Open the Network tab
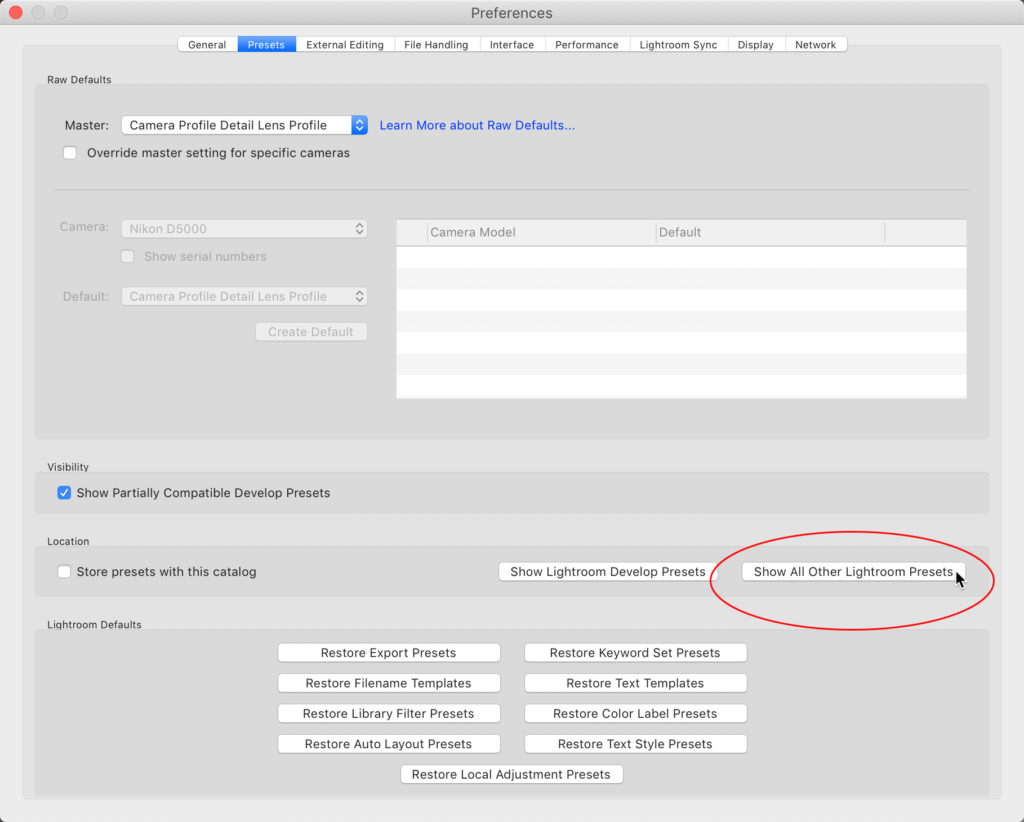The height and width of the screenshot is (822, 1024). (815, 44)
